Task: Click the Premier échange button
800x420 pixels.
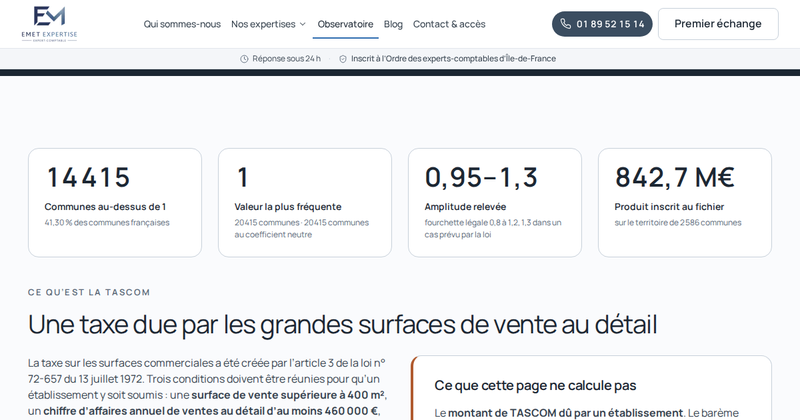Action: (718, 24)
